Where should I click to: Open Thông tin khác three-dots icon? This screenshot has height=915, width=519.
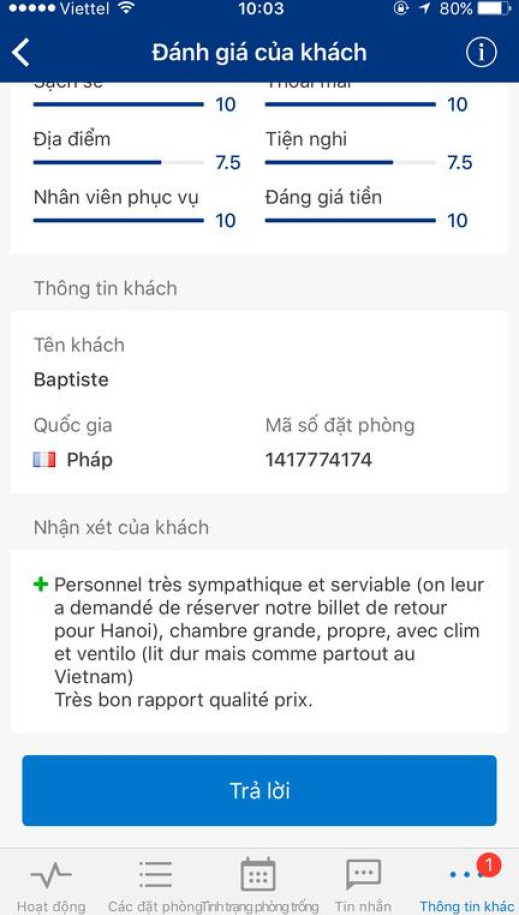click(466, 875)
